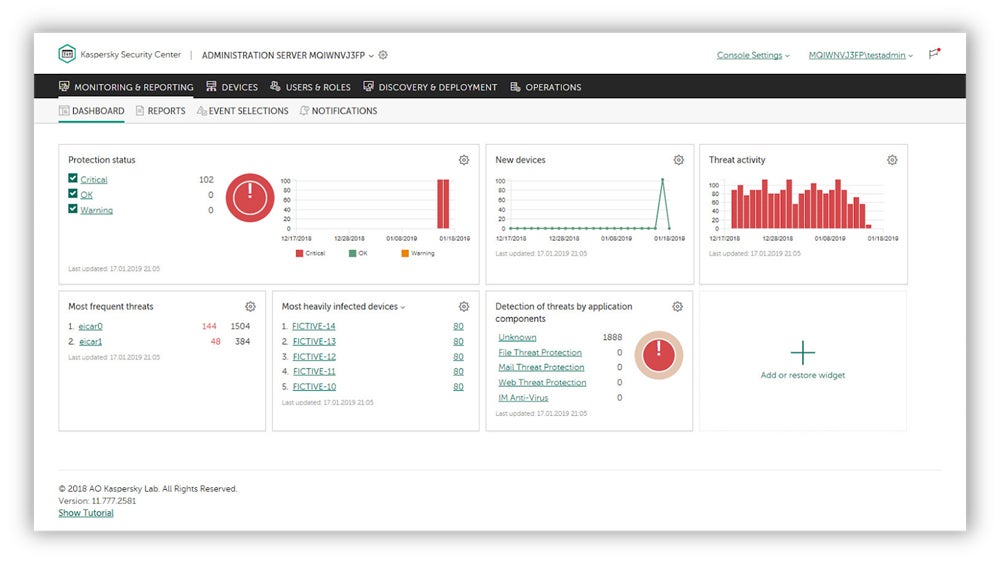This screenshot has width=1000, height=563.
Task: Uncheck the Critical checkbox
Action: pyautogui.click(x=73, y=179)
